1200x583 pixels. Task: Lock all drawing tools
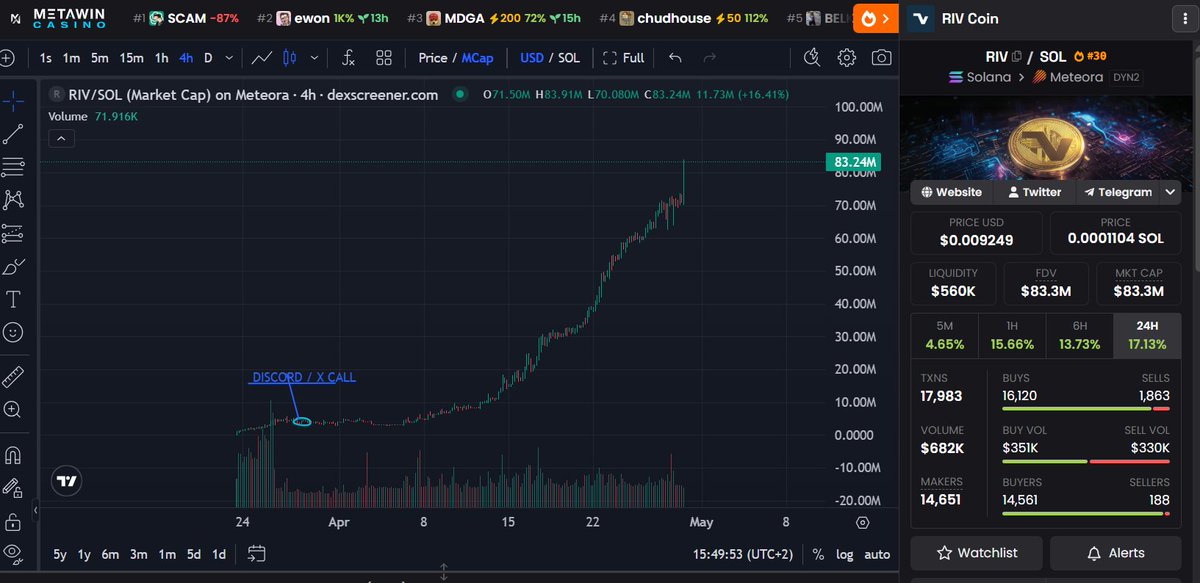[13, 521]
